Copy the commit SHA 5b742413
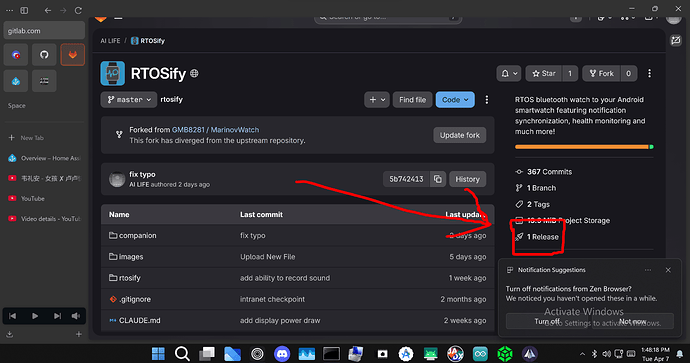 coord(437,179)
